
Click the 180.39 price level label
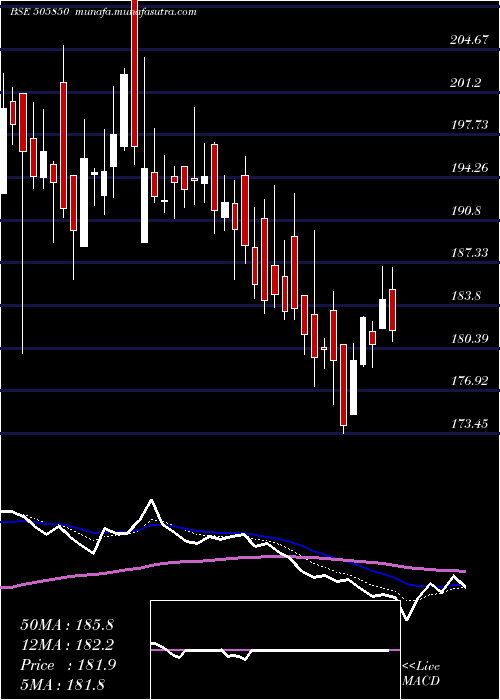(469, 339)
